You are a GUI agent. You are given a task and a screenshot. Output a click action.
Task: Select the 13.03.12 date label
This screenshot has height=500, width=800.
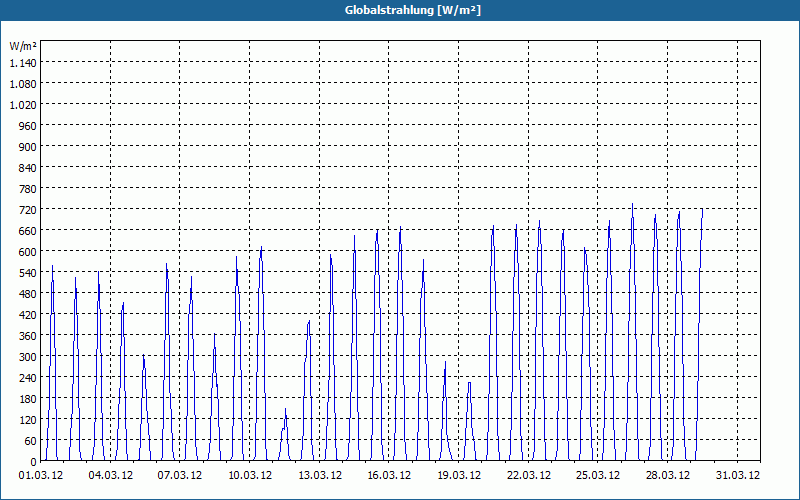point(320,476)
